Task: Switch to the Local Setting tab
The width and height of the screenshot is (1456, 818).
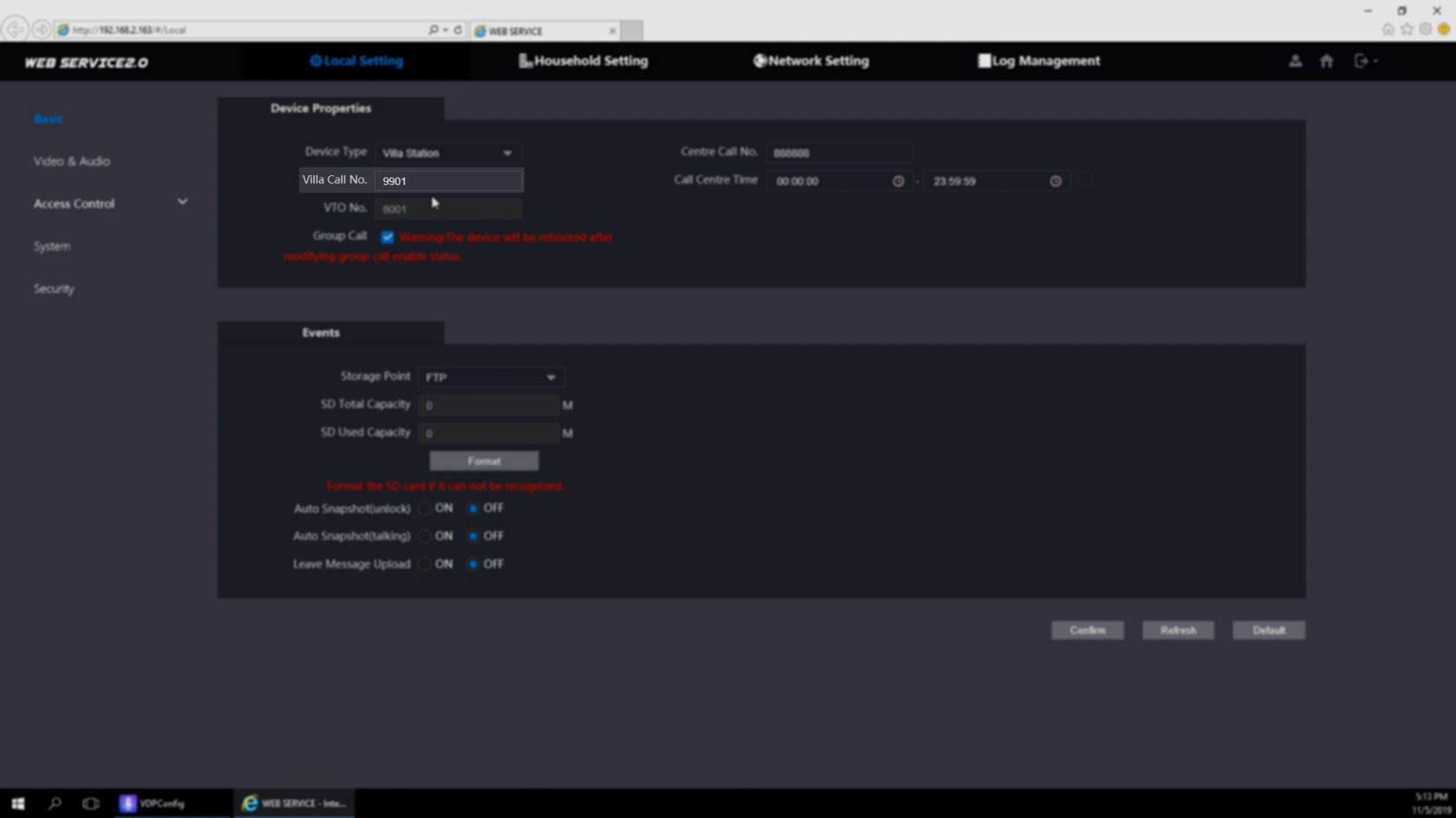Action: 357,61
